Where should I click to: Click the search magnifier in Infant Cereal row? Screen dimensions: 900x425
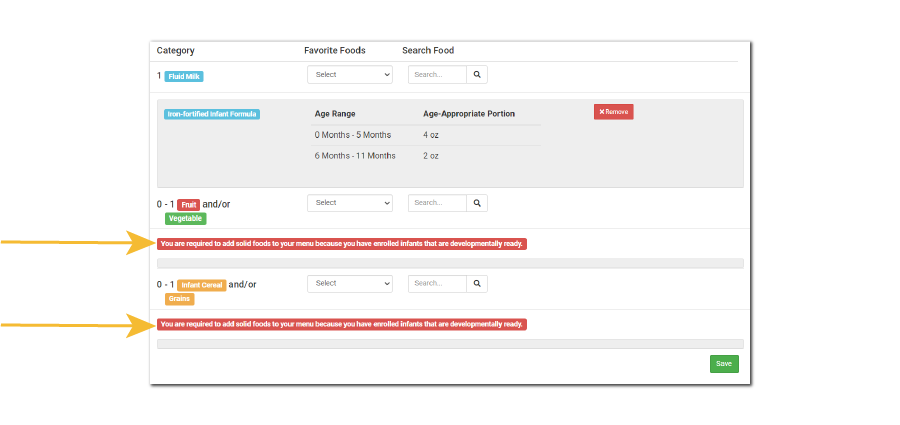(477, 284)
